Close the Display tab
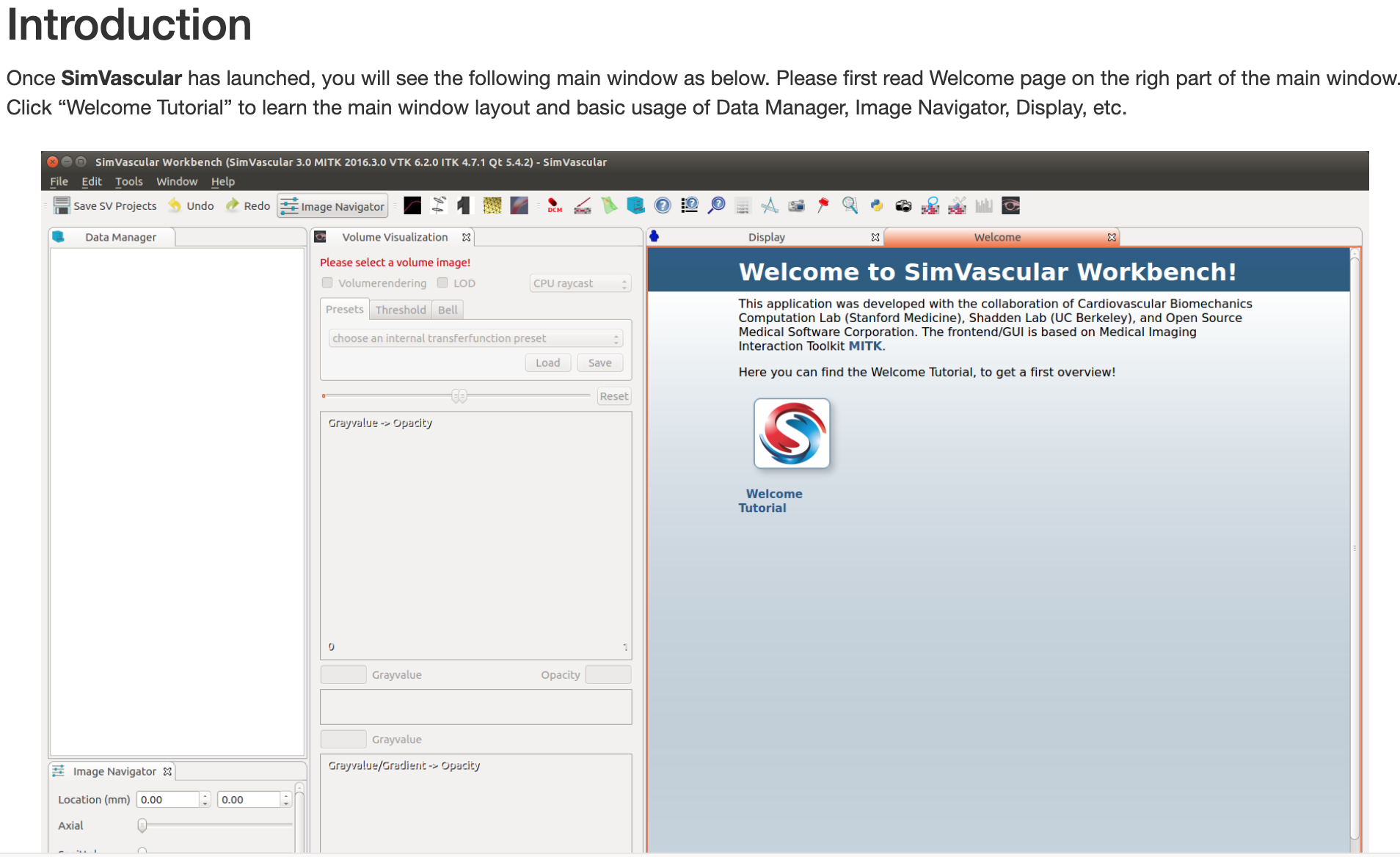Viewport: 1400px width, 857px height. tap(875, 237)
